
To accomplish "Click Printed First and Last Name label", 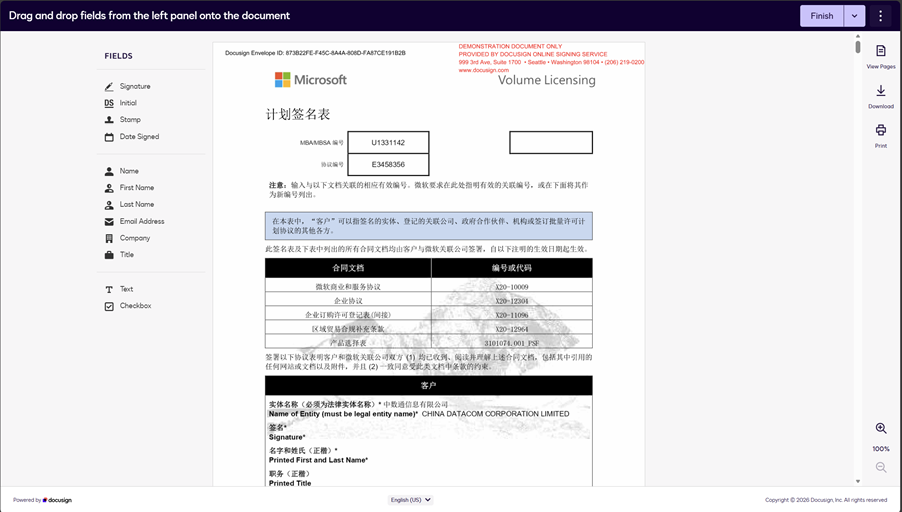I will pyautogui.click(x=318, y=460).
